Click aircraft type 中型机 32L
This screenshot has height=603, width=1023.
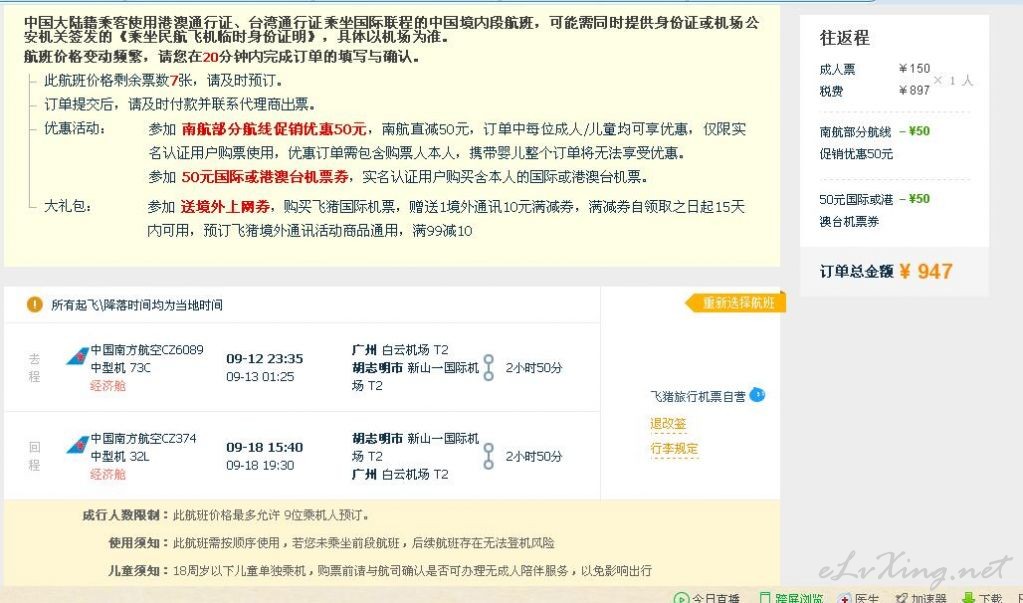(x=120, y=456)
